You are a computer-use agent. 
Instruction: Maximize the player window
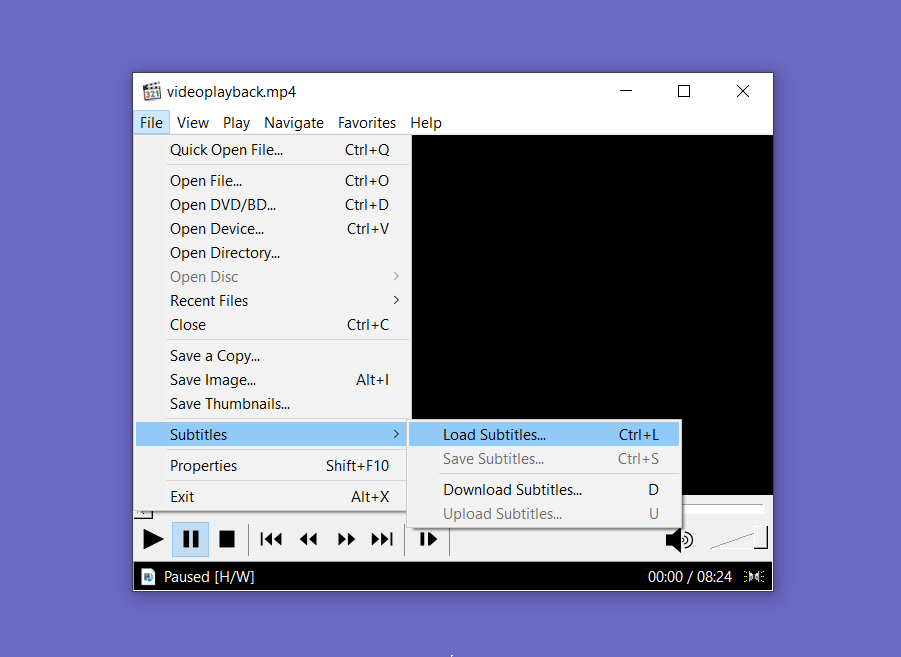[684, 91]
